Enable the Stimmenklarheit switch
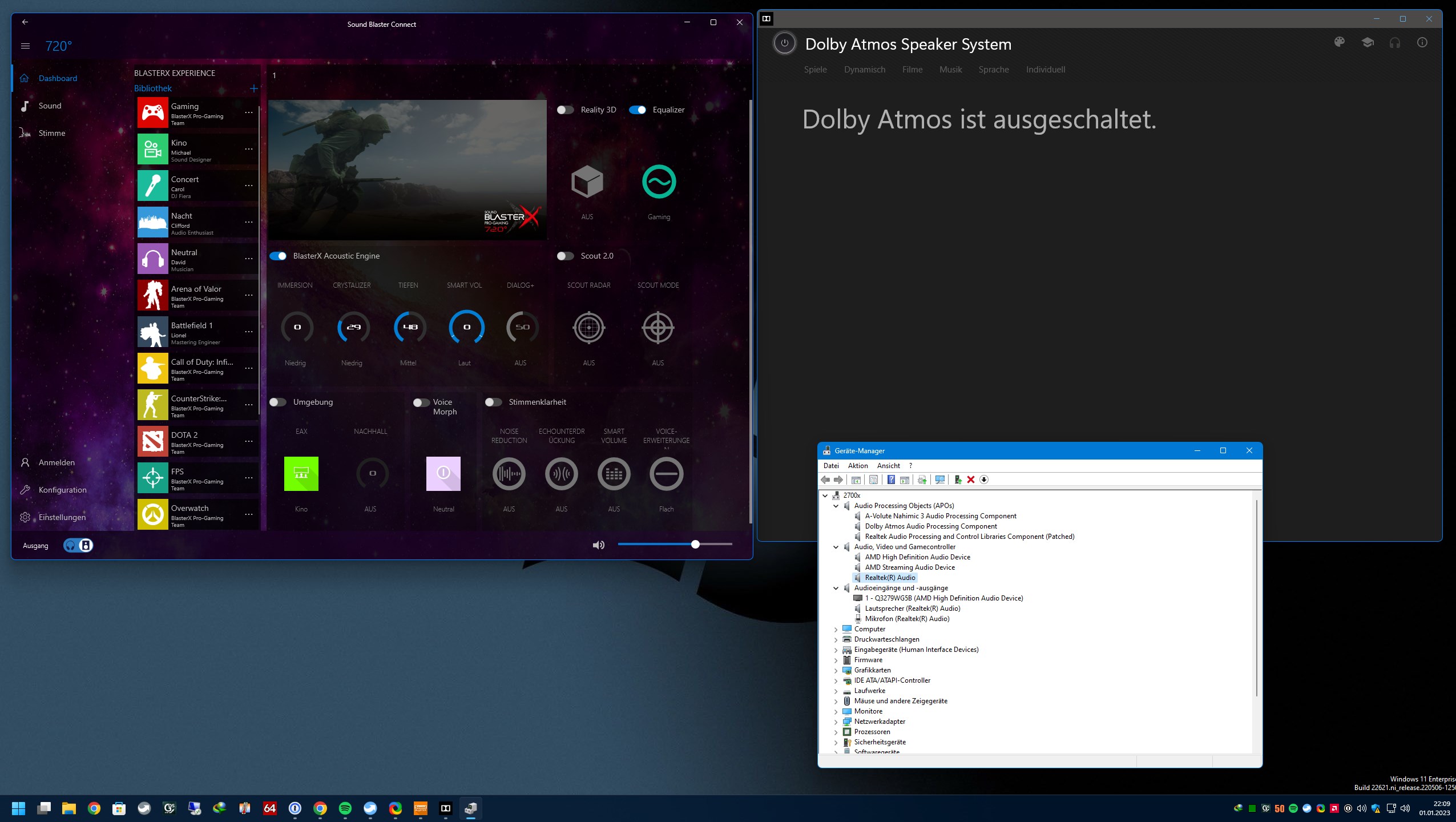This screenshot has width=1456, height=822. [493, 402]
